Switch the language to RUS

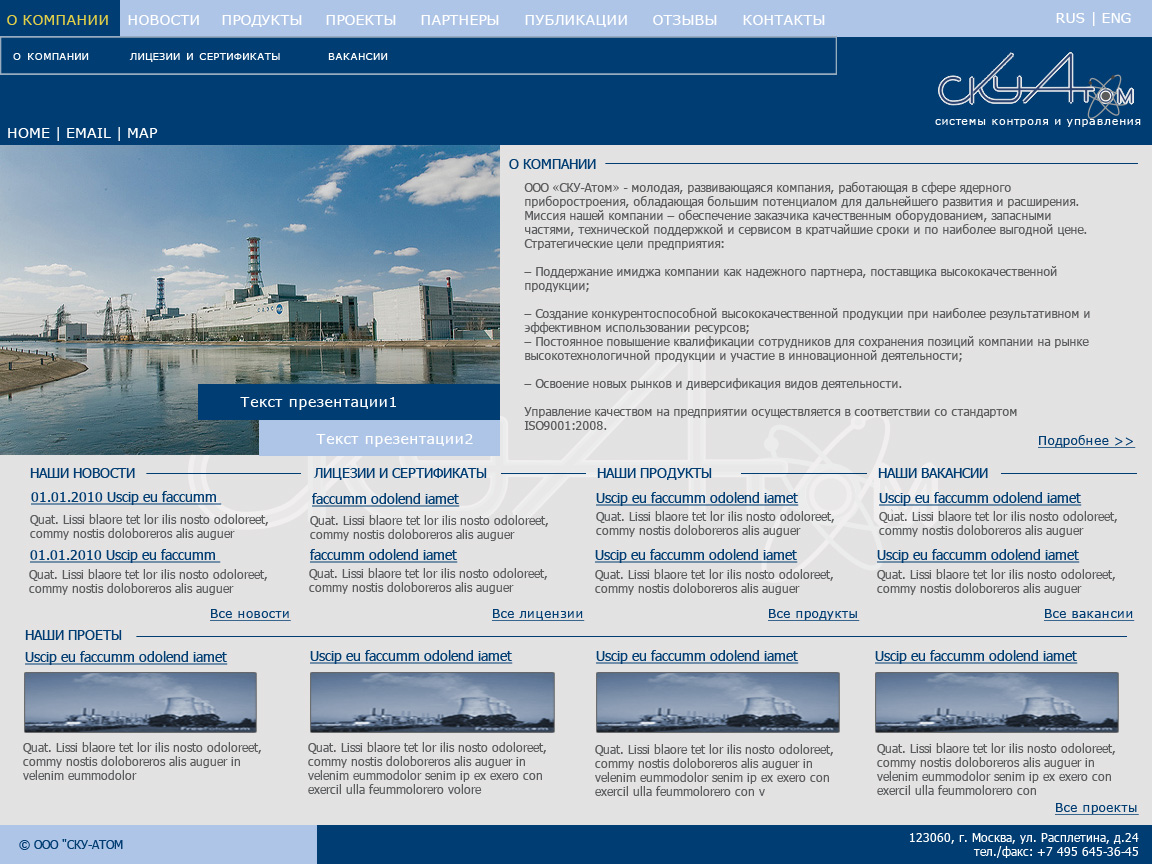click(x=1070, y=18)
